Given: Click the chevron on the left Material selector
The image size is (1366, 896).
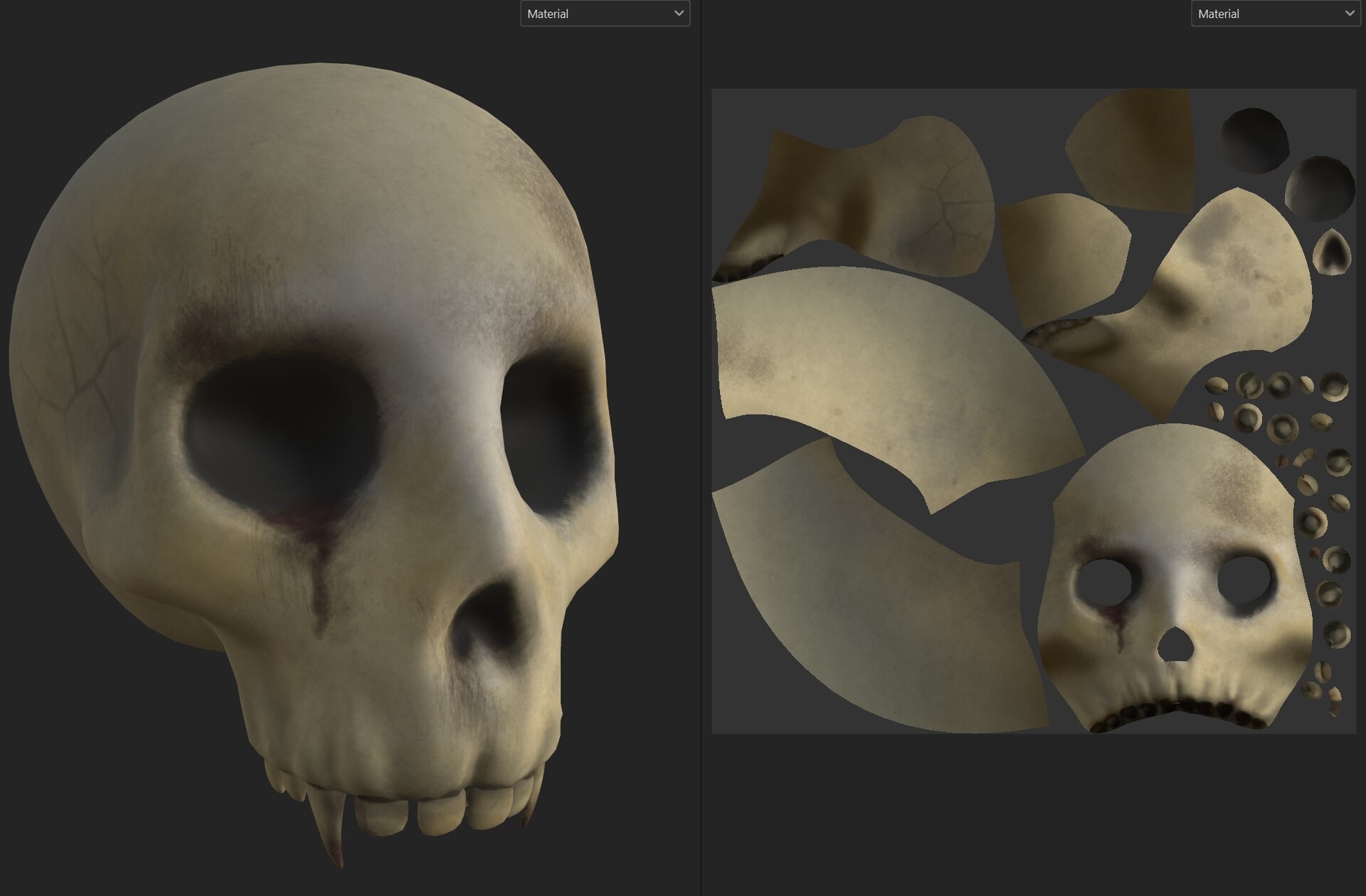Looking at the screenshot, I should pyautogui.click(x=678, y=14).
